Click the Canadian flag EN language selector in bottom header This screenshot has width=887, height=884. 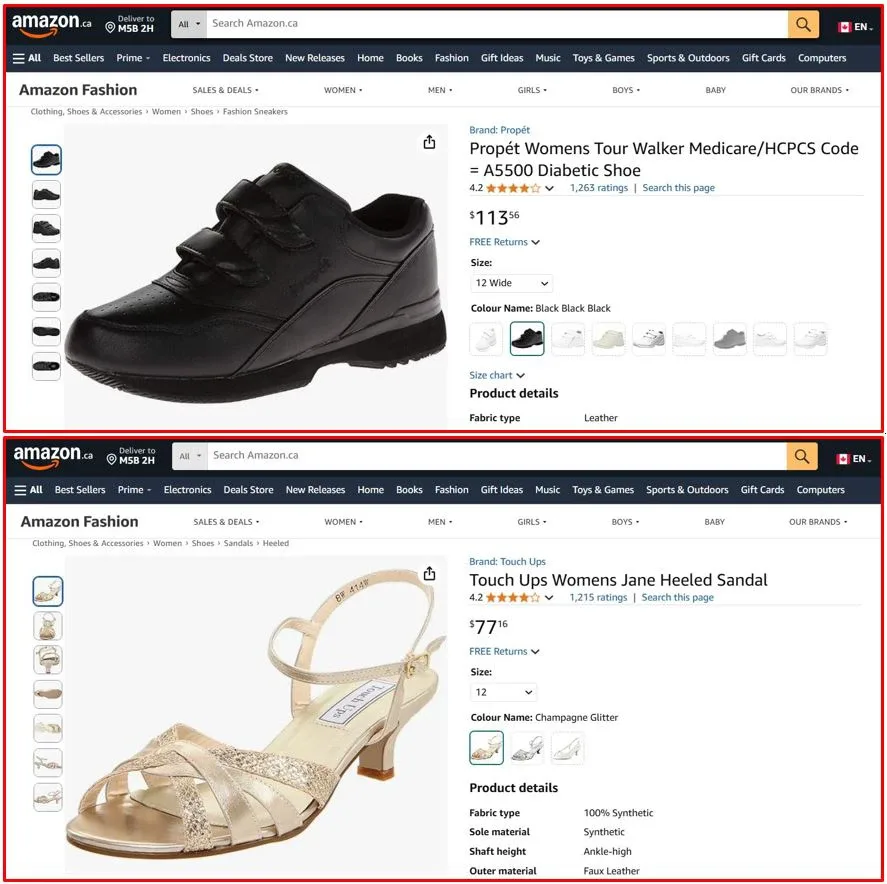click(x=855, y=458)
